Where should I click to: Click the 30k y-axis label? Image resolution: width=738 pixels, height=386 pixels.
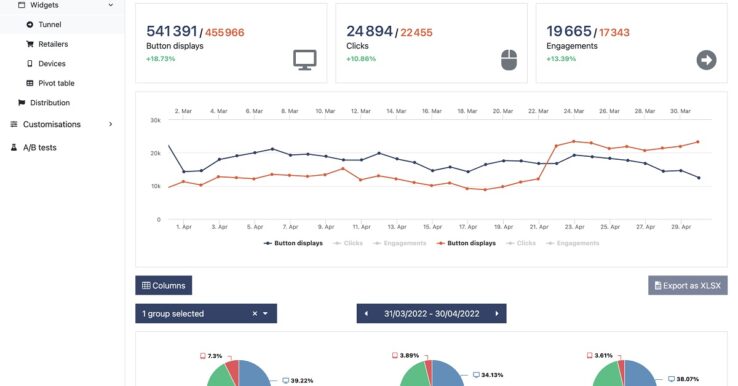[x=155, y=121]
